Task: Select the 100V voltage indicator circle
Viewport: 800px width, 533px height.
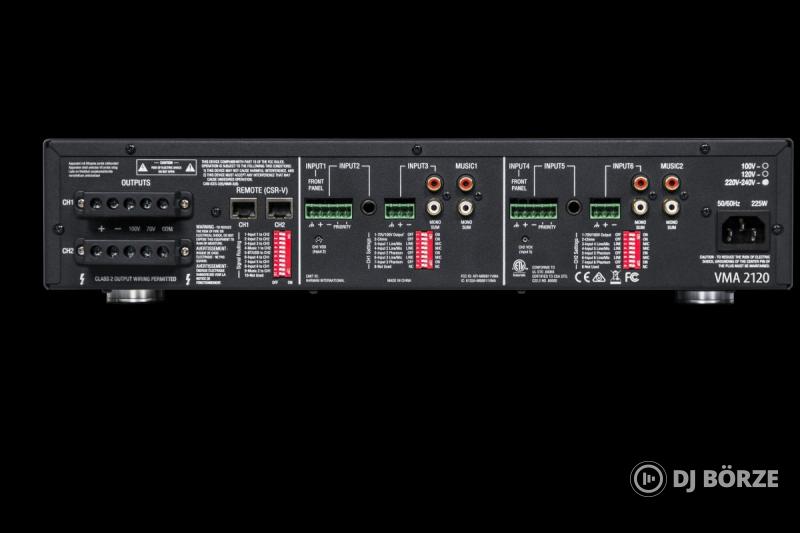Action: (765, 166)
